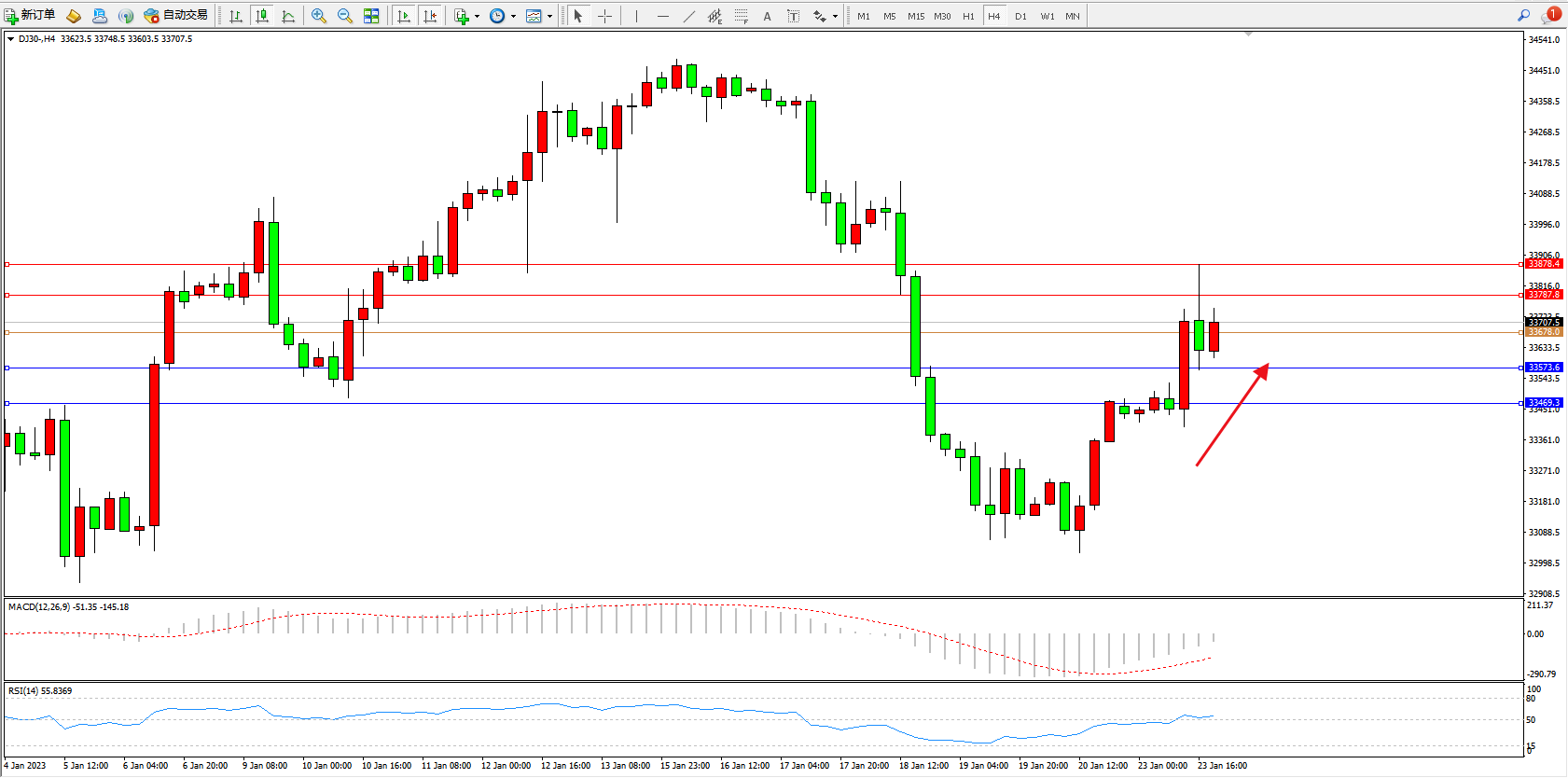Switch to the D1 timeframe
Viewport: 1568px width, 778px height.
coord(1020,16)
